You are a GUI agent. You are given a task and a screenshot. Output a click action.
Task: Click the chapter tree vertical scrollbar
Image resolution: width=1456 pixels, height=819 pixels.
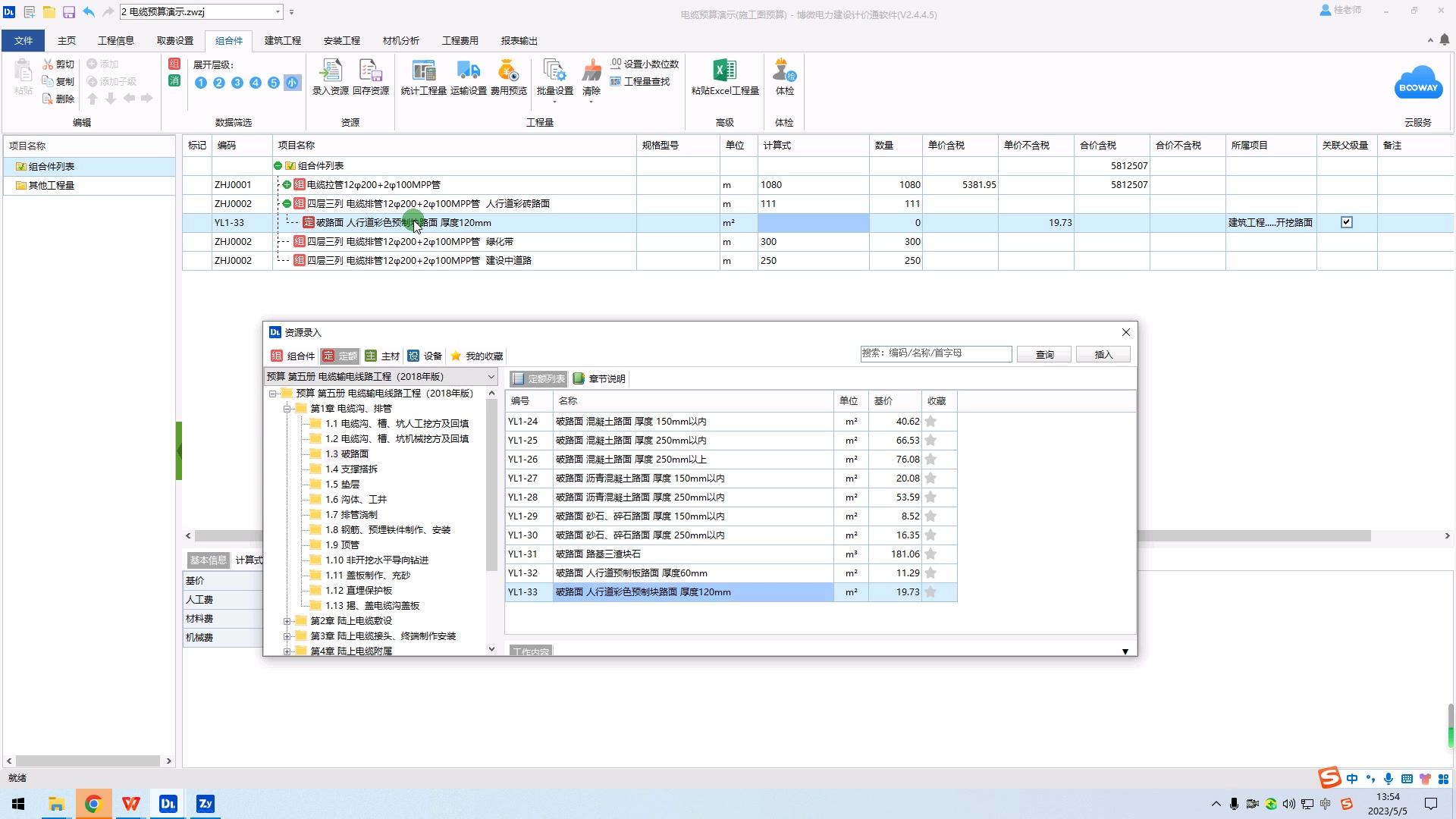click(491, 485)
